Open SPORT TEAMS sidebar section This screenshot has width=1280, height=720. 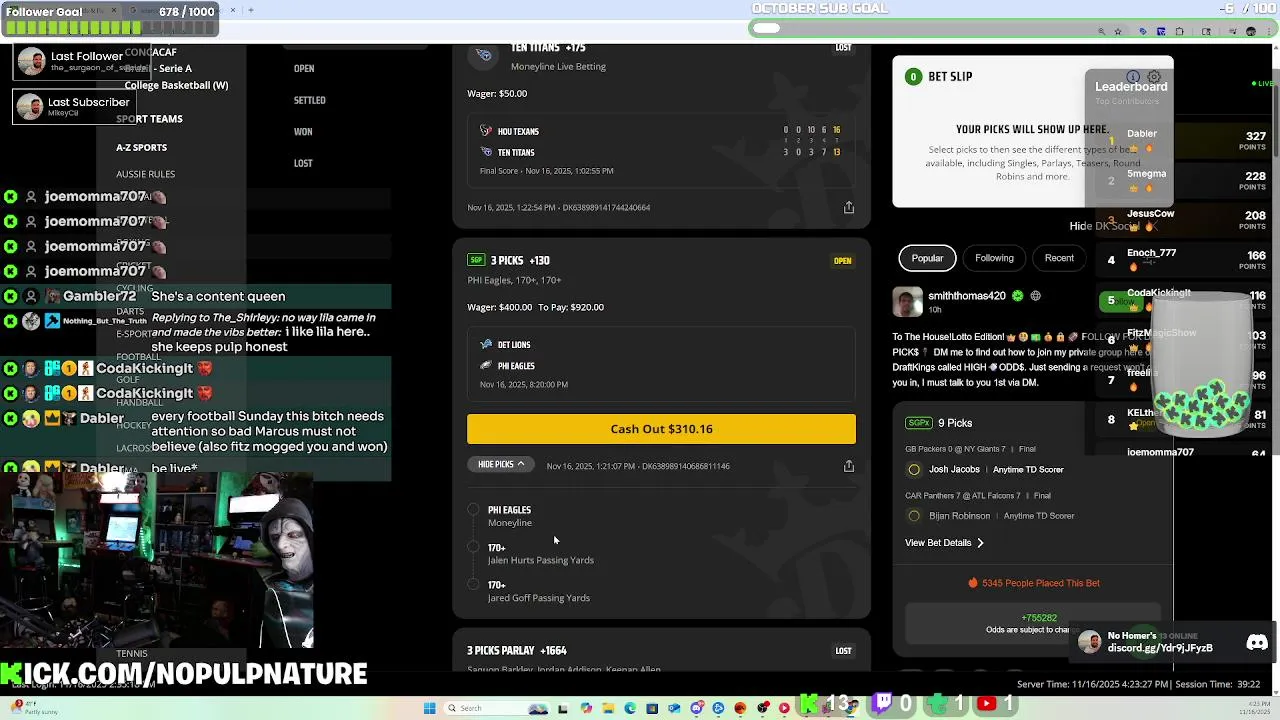tap(149, 119)
